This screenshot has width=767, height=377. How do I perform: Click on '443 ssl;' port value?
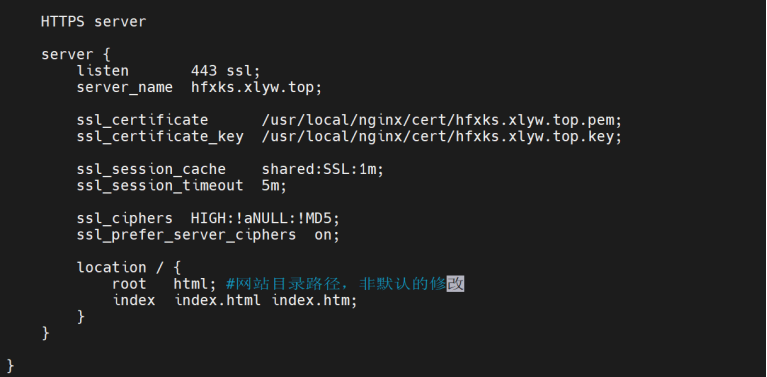226,71
